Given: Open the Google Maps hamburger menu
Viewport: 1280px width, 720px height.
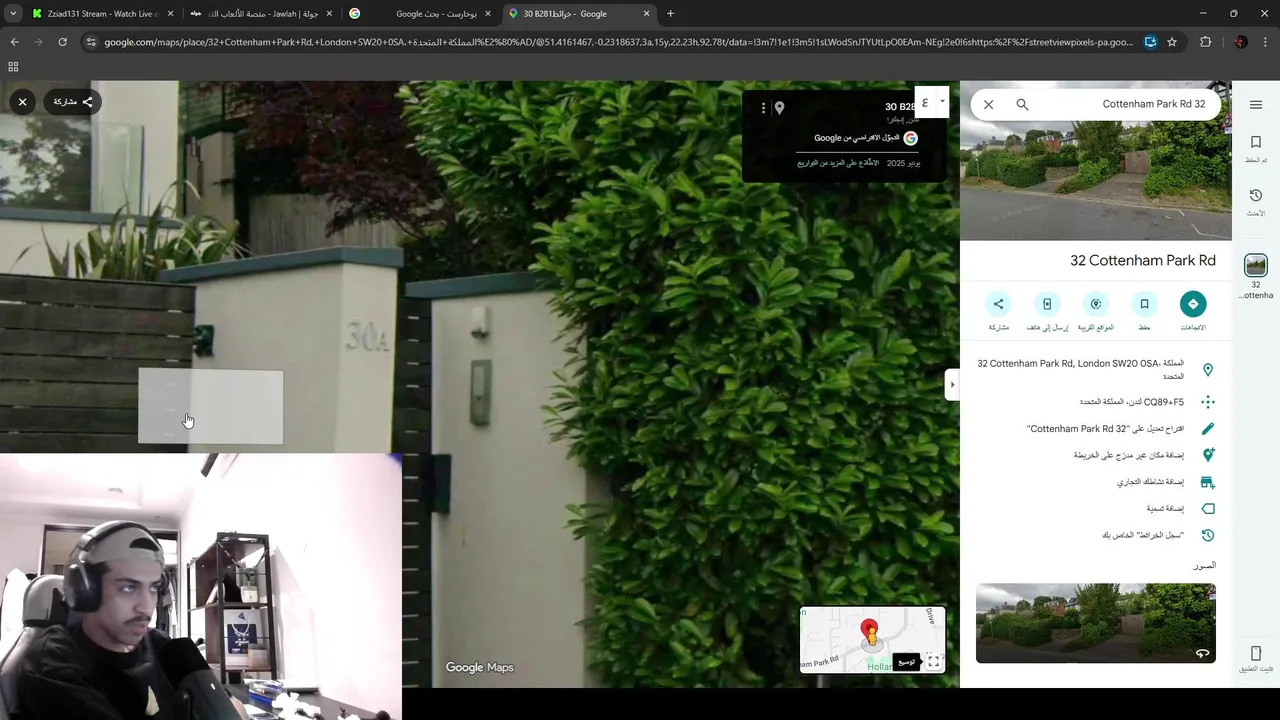Looking at the screenshot, I should [x=1256, y=104].
